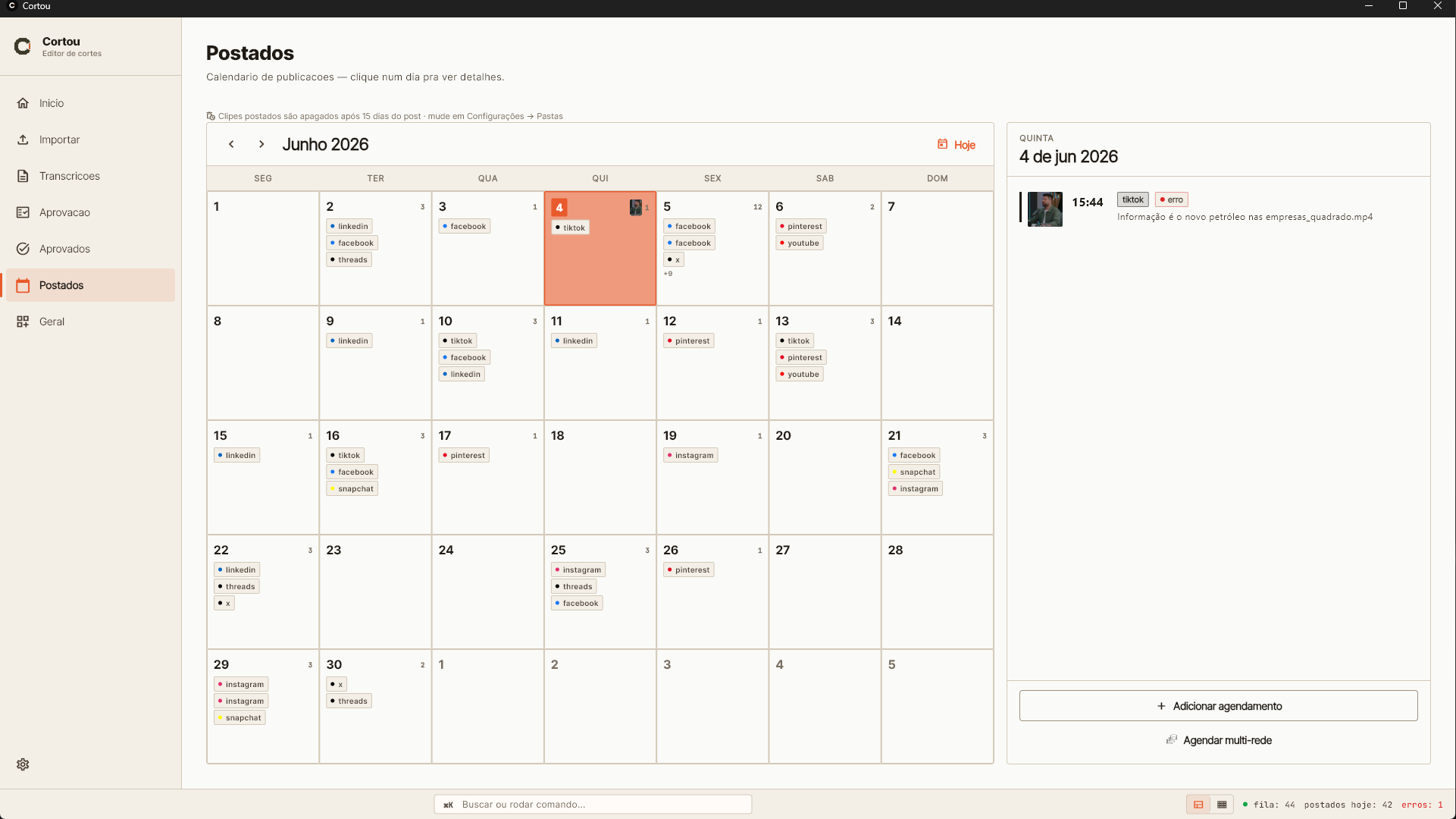Image resolution: width=1456 pixels, height=819 pixels.
Task: Click the pinterest chip on day 26
Action: click(689, 570)
